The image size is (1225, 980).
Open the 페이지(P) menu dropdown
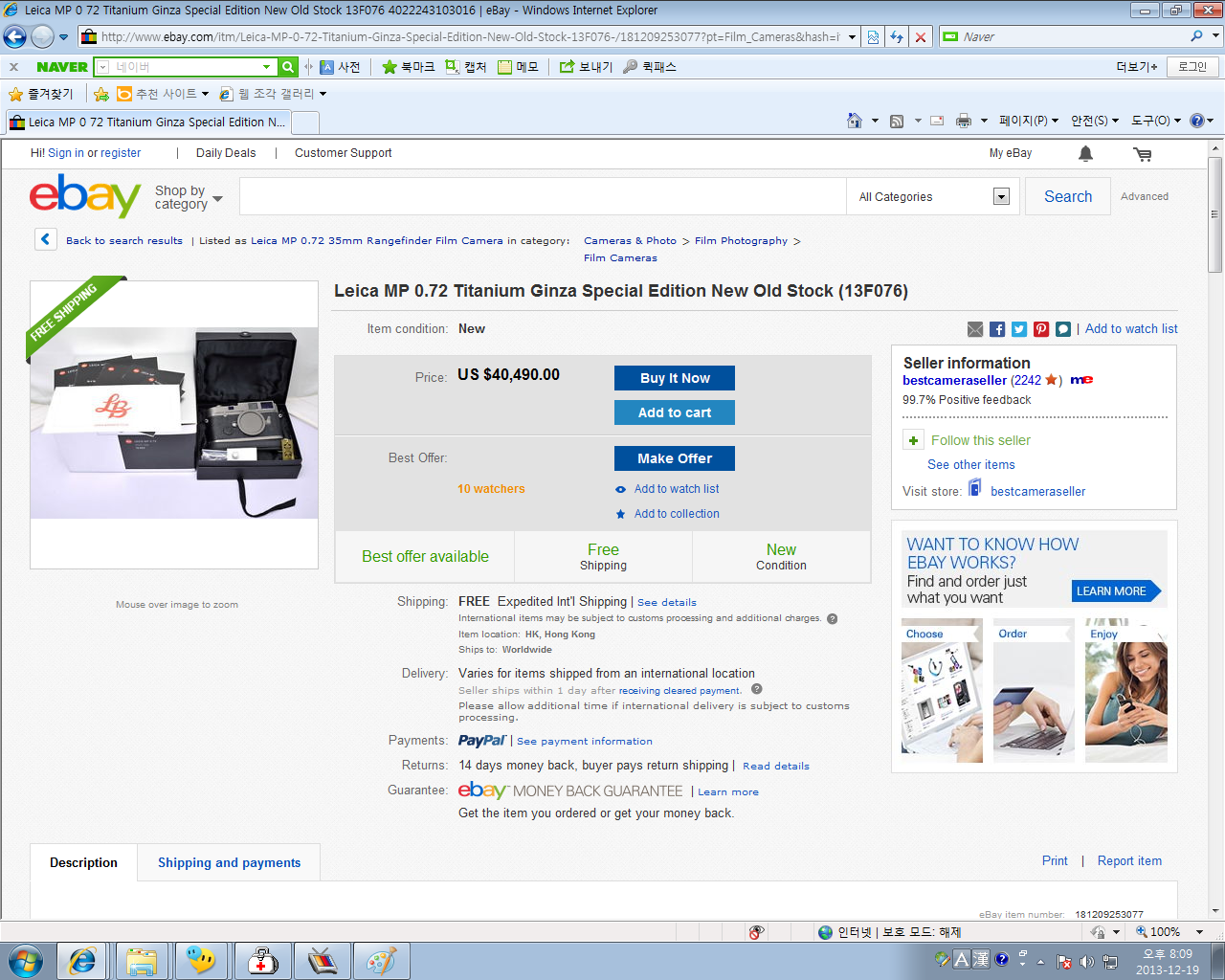1029,121
